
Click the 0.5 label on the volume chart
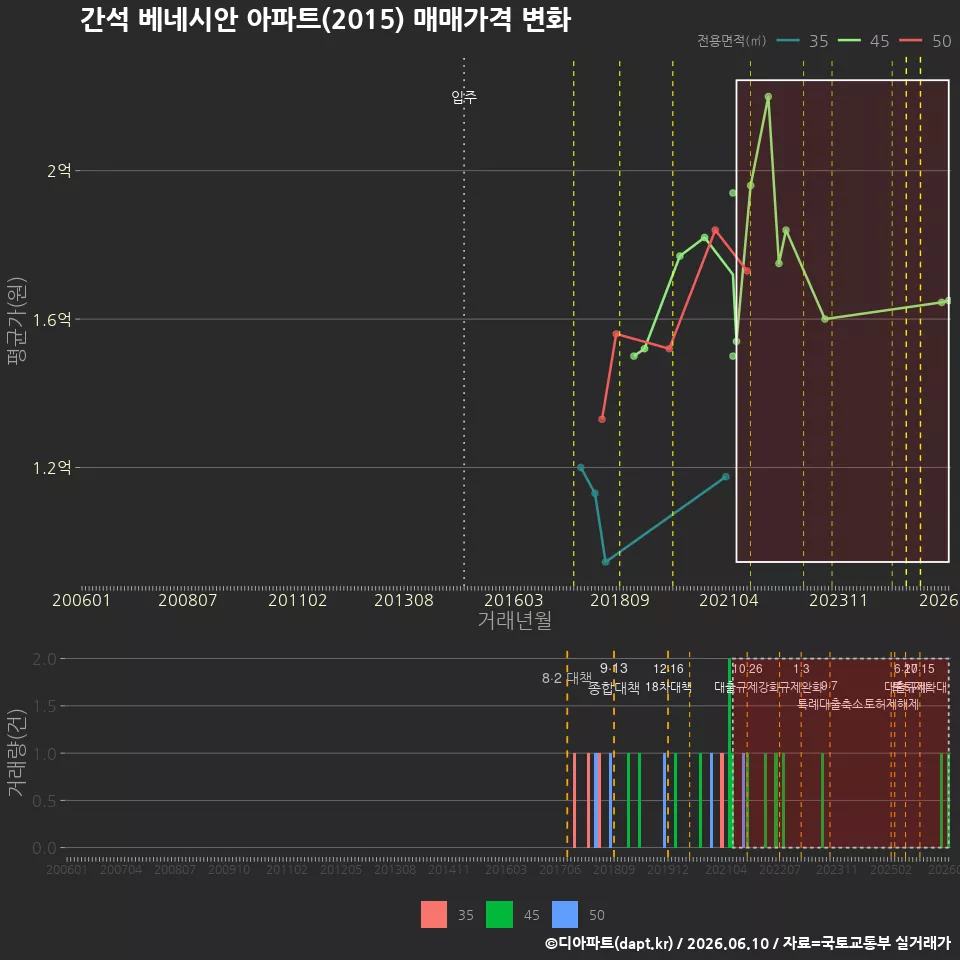pos(44,801)
